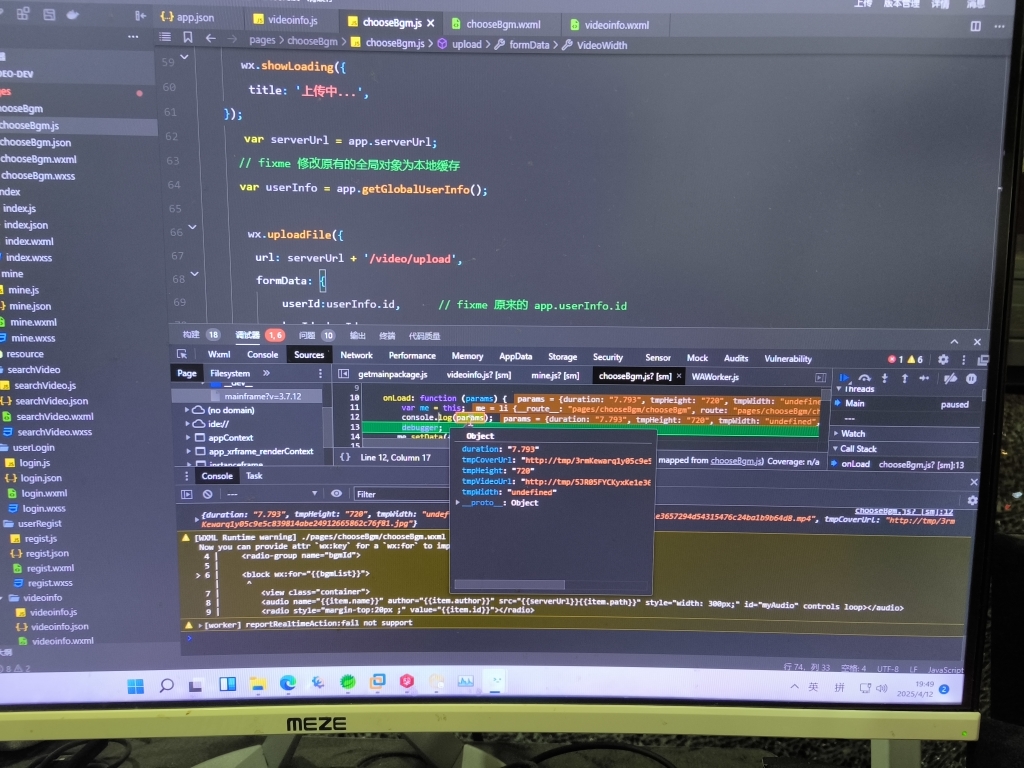Viewport: 1024px width, 768px height.
Task: Expand the (no domain) tree node
Action: 187,410
